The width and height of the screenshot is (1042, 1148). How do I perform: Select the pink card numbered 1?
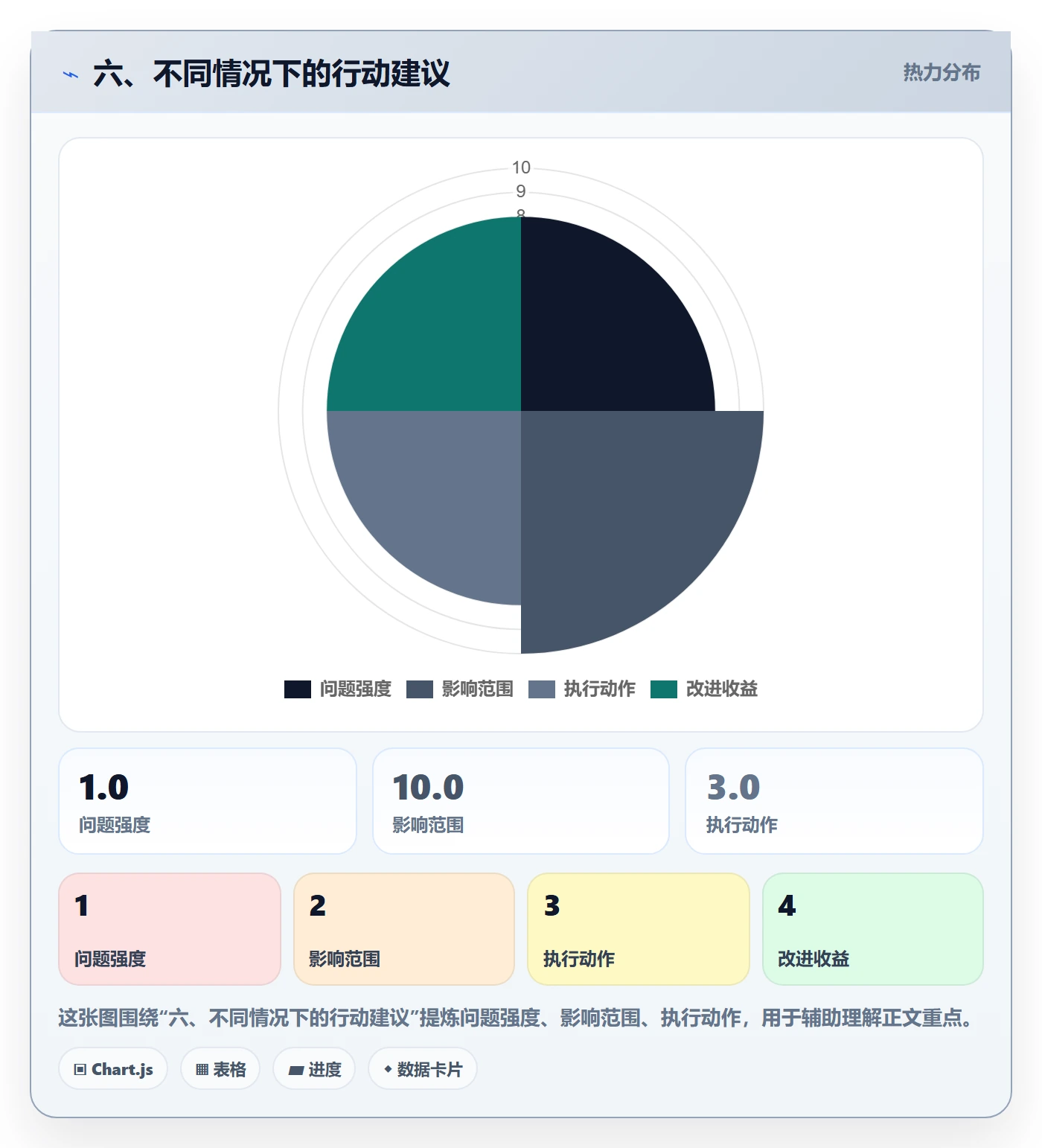pyautogui.click(x=170, y=929)
